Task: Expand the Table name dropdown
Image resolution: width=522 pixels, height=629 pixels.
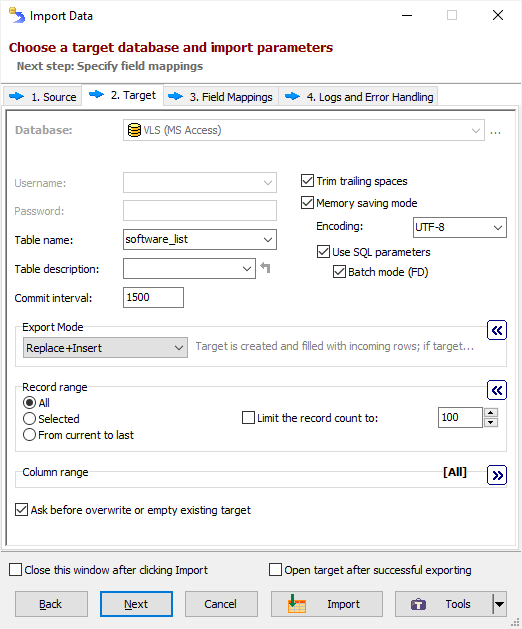Action: tap(268, 239)
